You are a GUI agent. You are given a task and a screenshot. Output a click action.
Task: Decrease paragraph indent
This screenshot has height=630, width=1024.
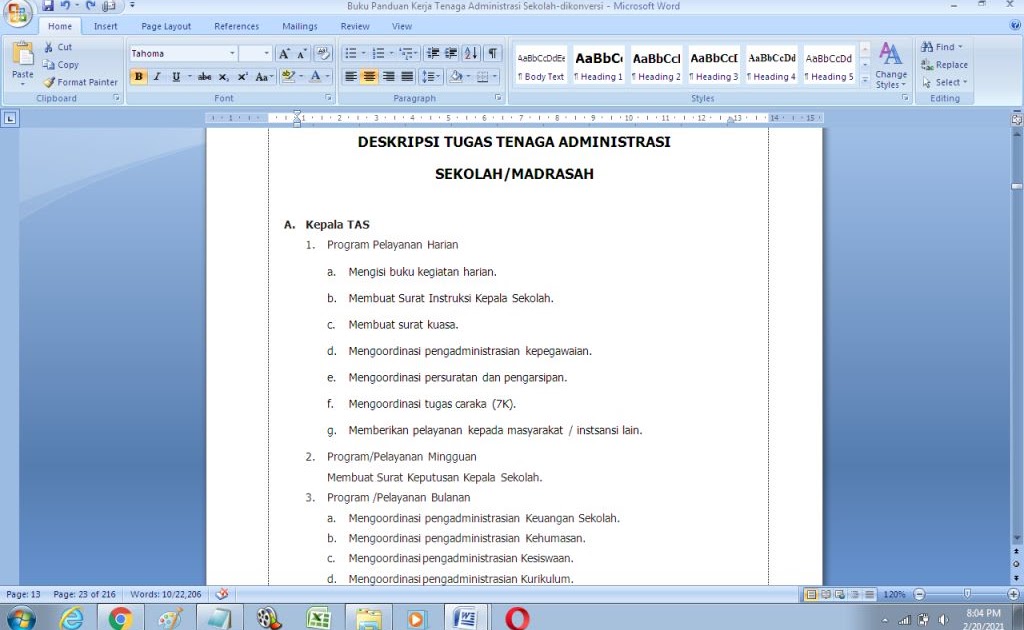point(432,54)
